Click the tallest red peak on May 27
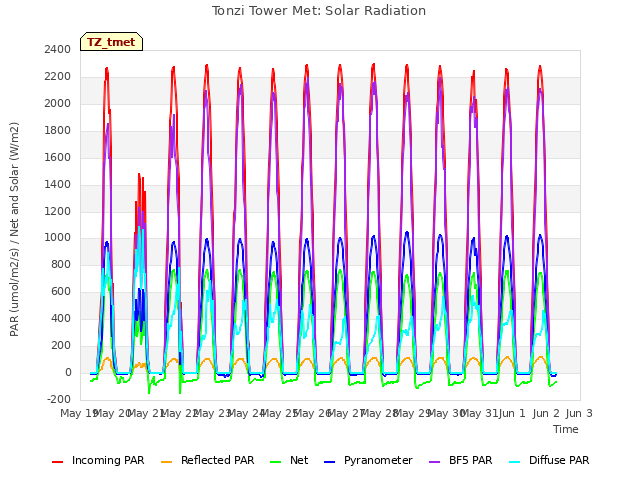Viewport: 640px width, 480px height. [373, 64]
